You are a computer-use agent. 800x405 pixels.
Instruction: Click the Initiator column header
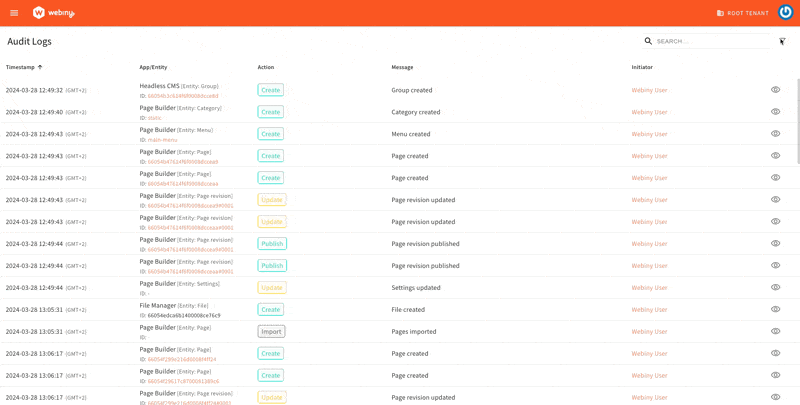[x=642, y=67]
